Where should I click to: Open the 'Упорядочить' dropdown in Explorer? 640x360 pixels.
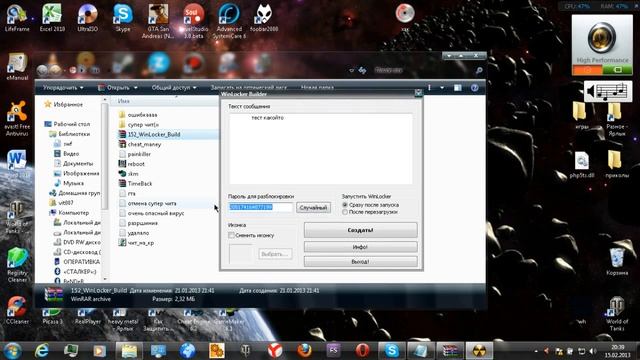click(x=63, y=88)
